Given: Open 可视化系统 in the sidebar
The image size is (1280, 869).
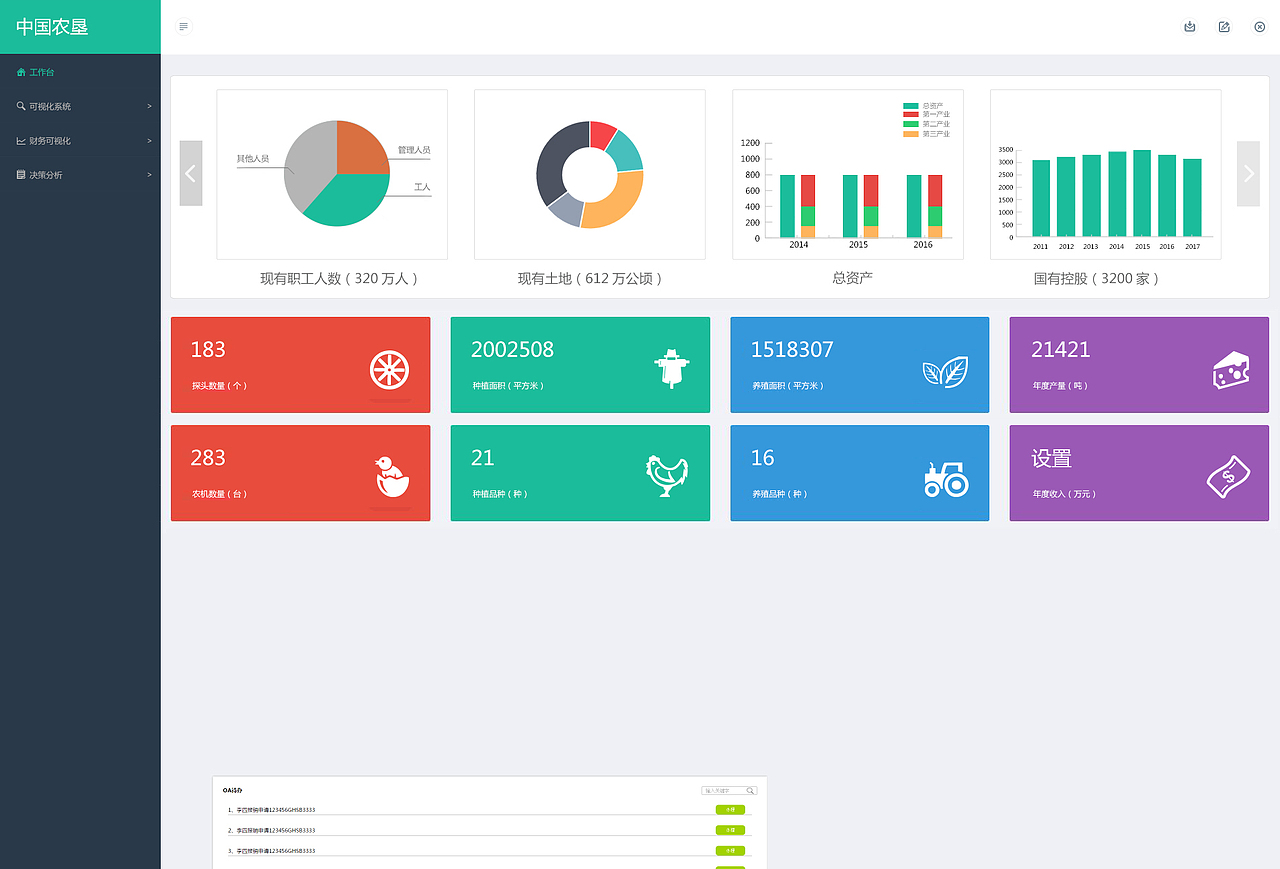Looking at the screenshot, I should [x=80, y=106].
